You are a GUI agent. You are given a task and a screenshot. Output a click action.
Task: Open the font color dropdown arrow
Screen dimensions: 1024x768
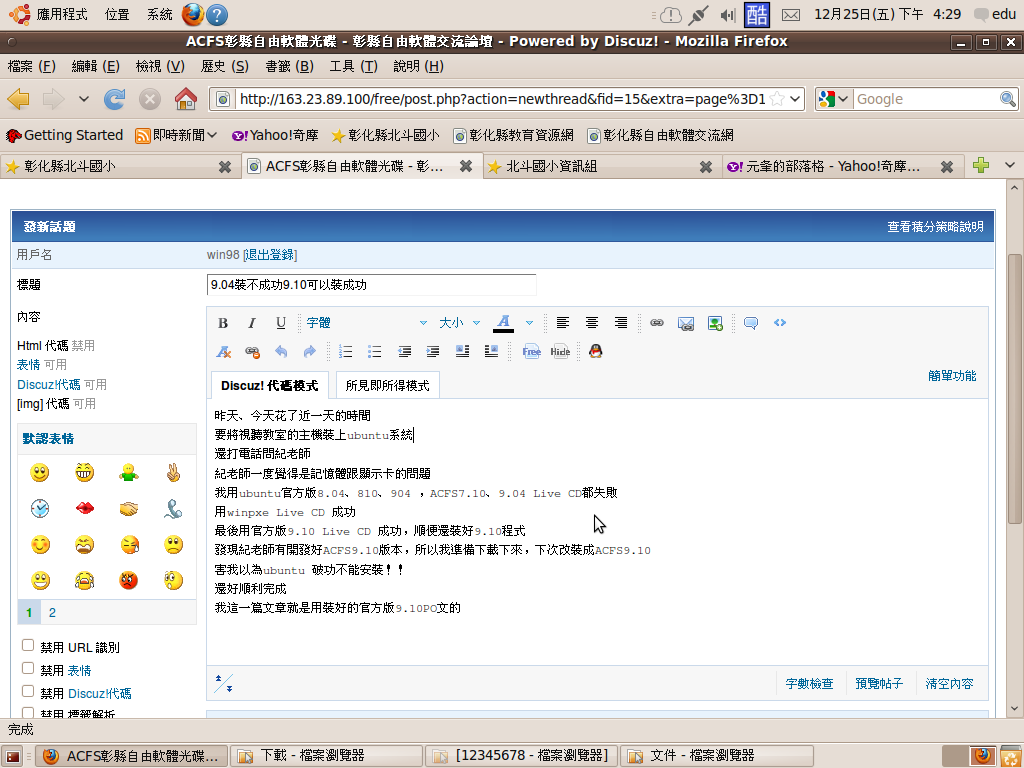(530, 323)
